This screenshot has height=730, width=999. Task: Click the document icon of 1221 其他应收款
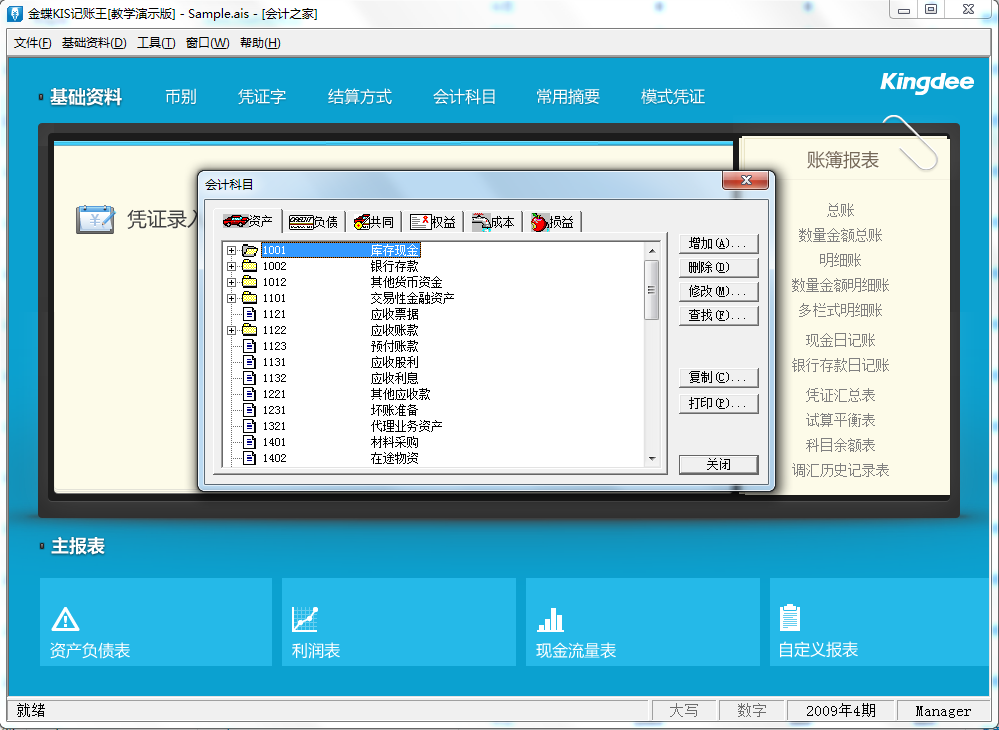tap(250, 394)
